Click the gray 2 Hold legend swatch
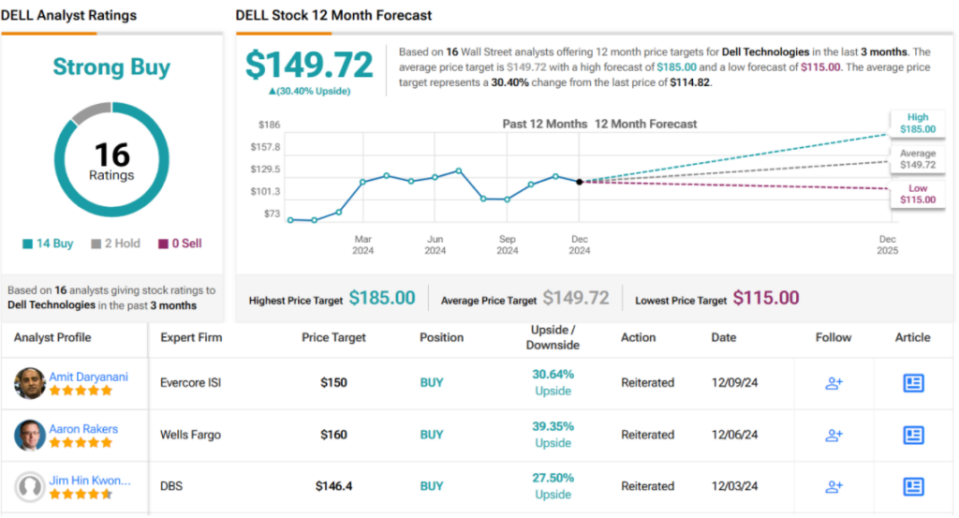 tap(95, 244)
